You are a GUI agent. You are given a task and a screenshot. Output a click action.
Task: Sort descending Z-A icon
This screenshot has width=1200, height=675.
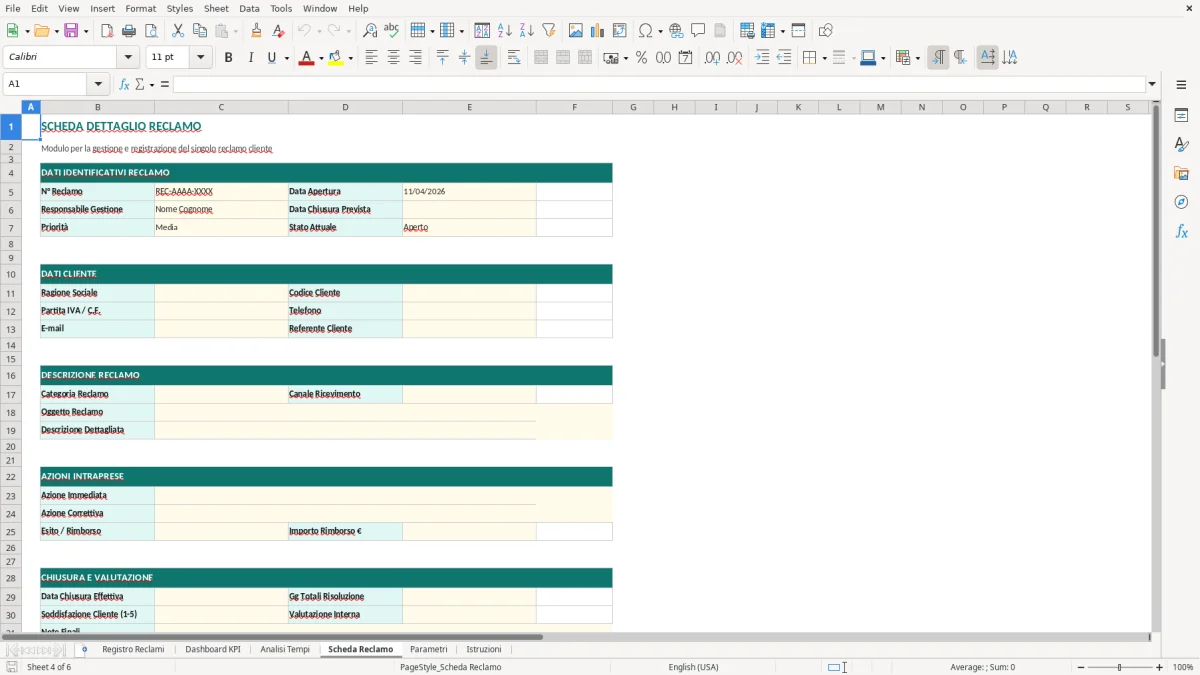pyautogui.click(x=527, y=31)
